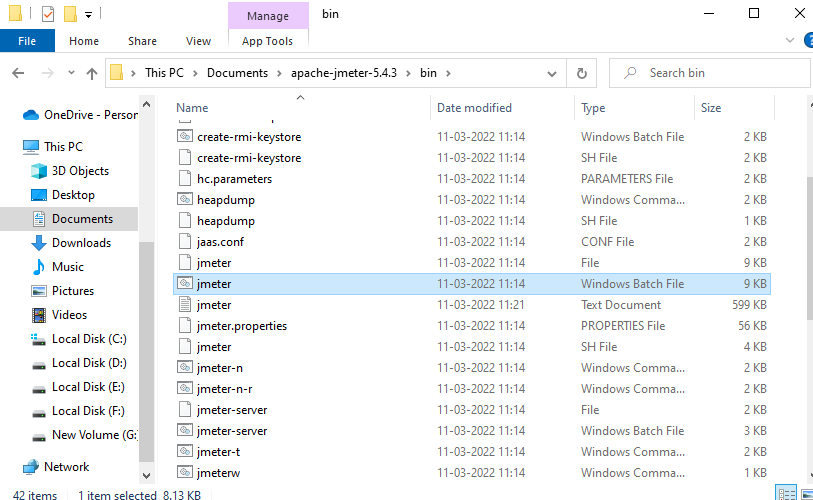Viewport: 813px width, 500px height.
Task: Click the Back navigation arrow
Action: pos(18,73)
